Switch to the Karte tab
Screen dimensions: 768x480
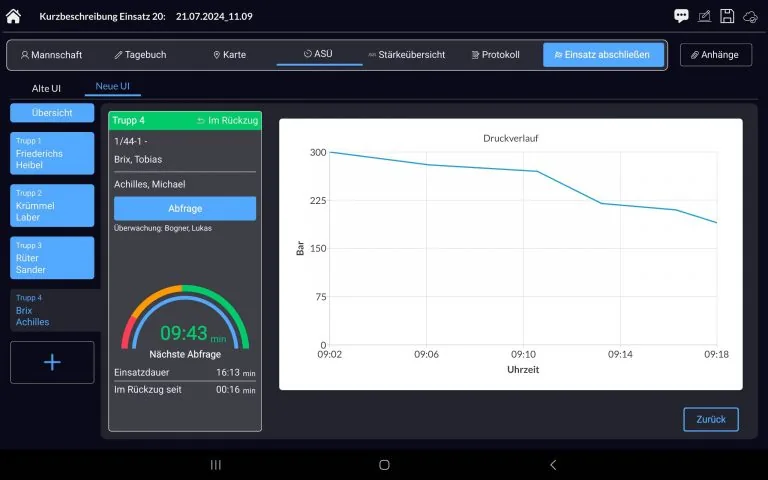(x=229, y=55)
